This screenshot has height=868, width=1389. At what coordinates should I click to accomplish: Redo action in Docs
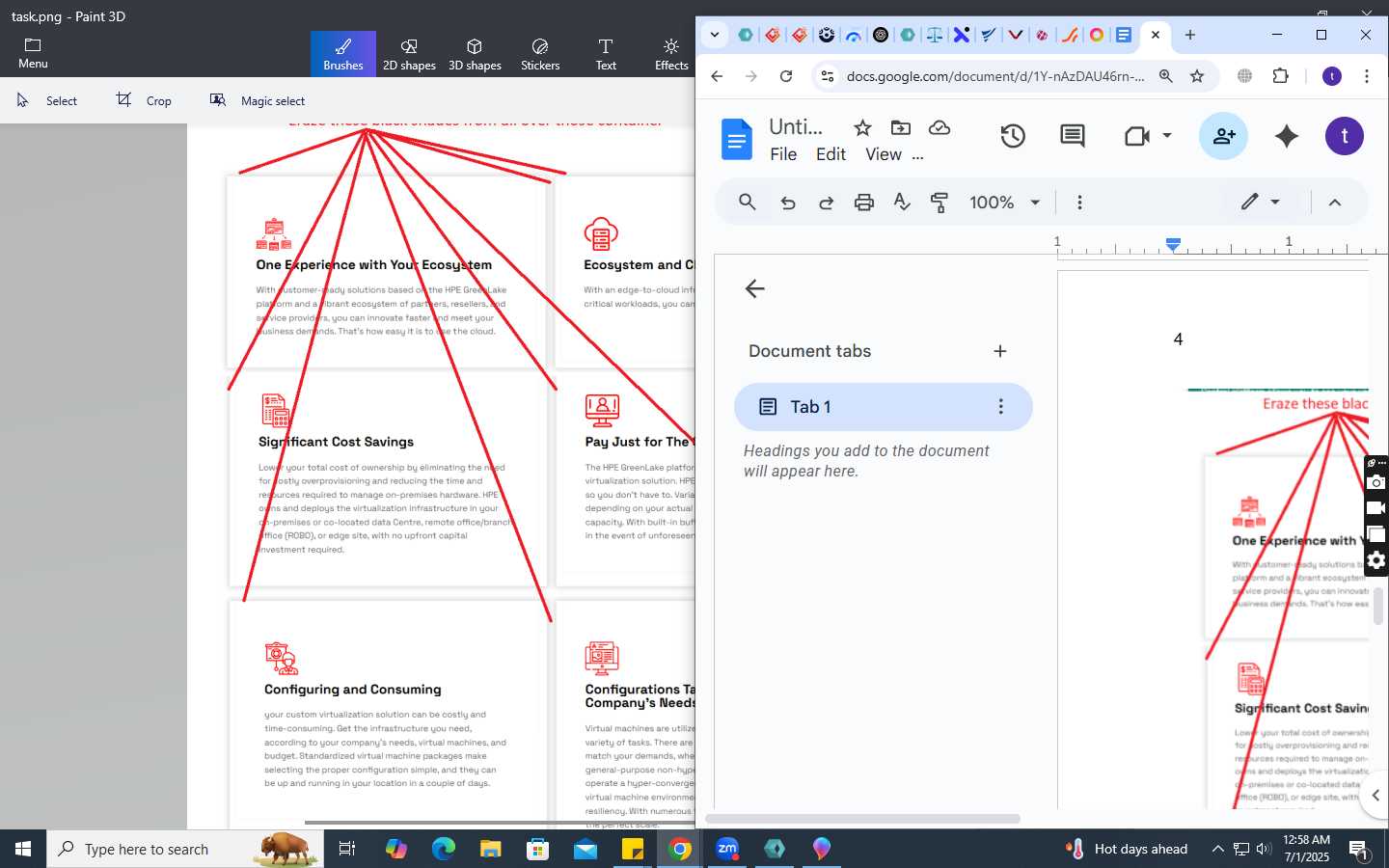(x=827, y=202)
